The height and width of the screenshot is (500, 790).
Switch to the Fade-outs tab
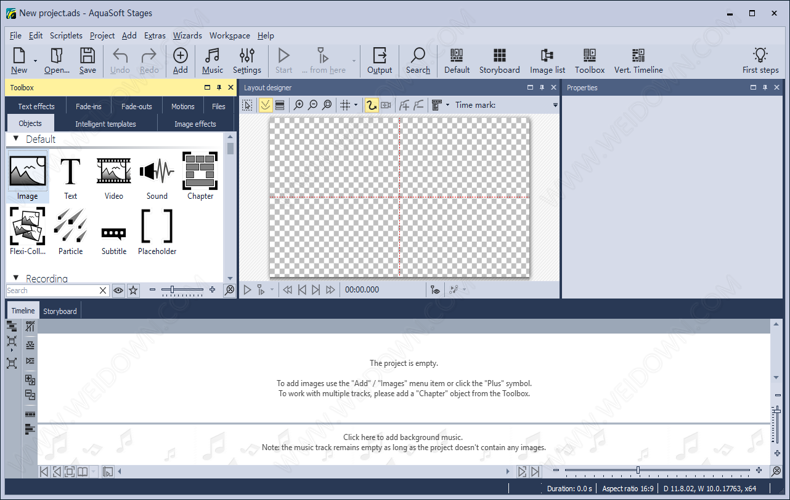click(137, 106)
